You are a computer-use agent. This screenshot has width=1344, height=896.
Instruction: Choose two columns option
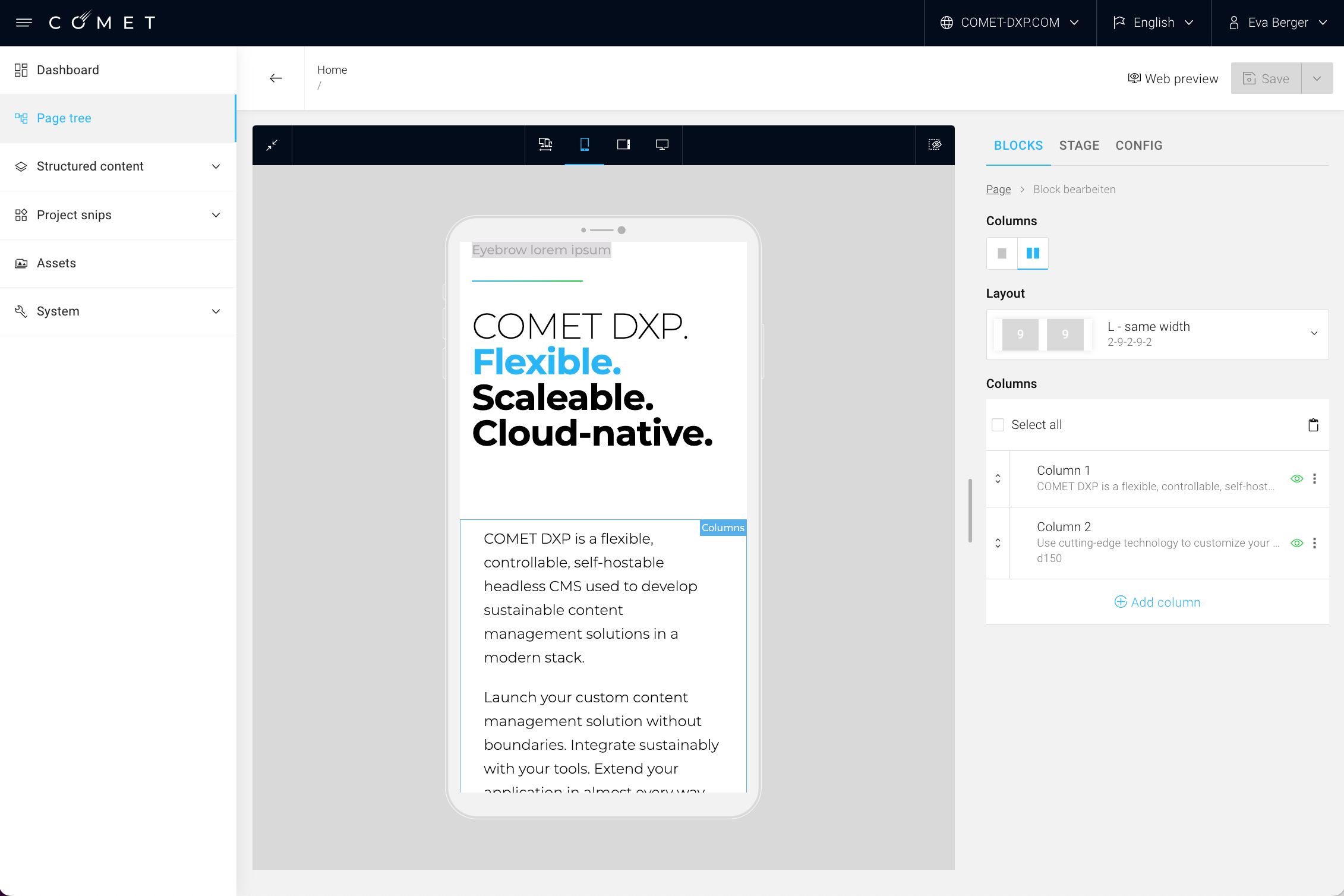(1033, 253)
